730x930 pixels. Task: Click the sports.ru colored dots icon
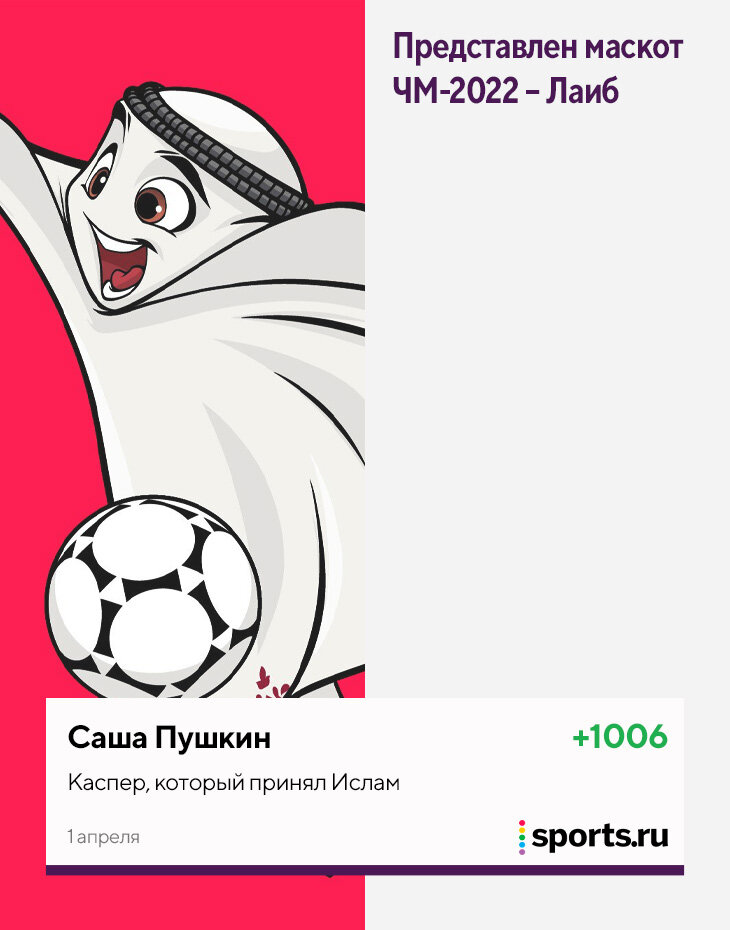click(522, 837)
